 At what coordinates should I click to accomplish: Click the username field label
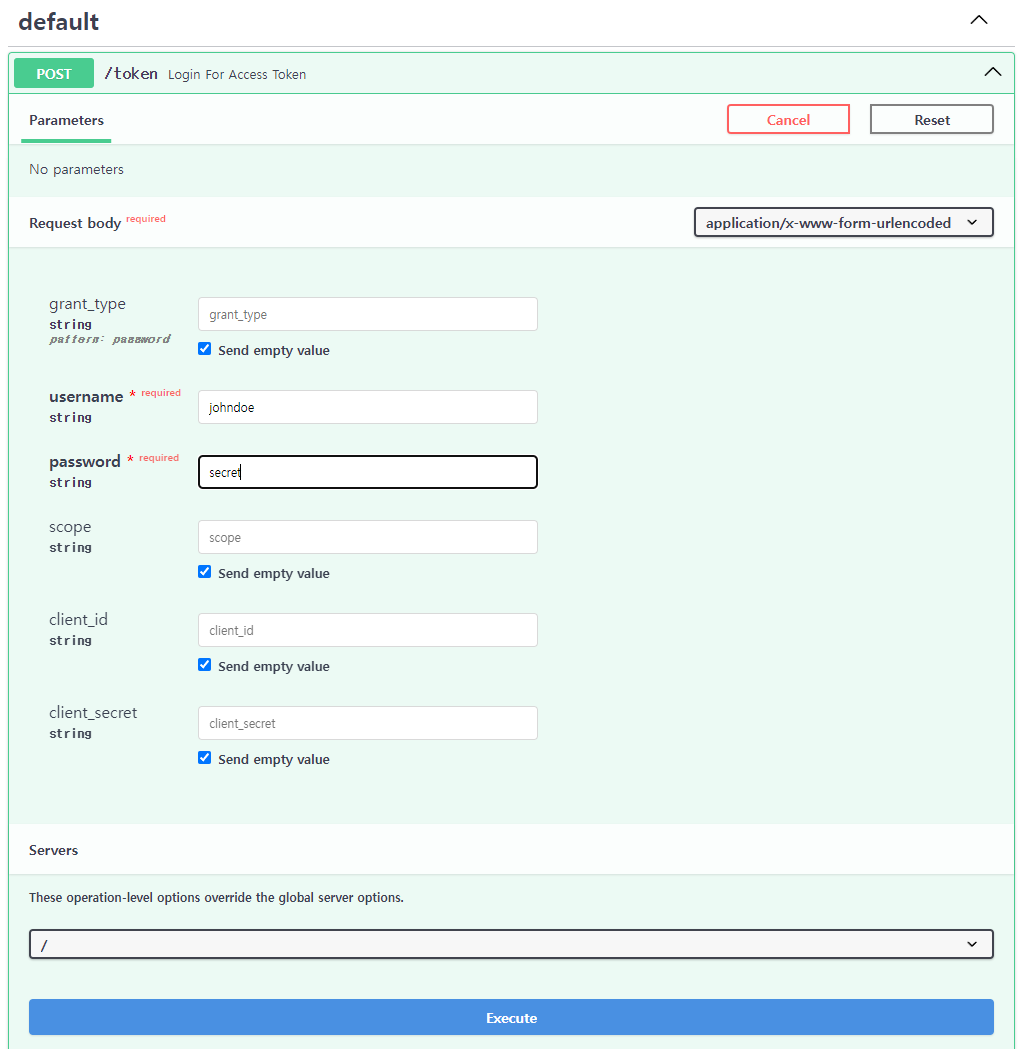[86, 397]
